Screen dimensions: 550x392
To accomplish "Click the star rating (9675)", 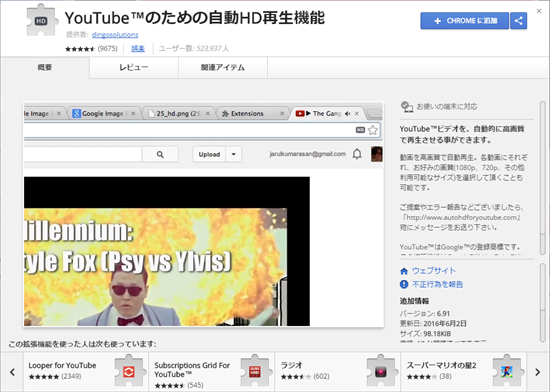I will (91, 49).
